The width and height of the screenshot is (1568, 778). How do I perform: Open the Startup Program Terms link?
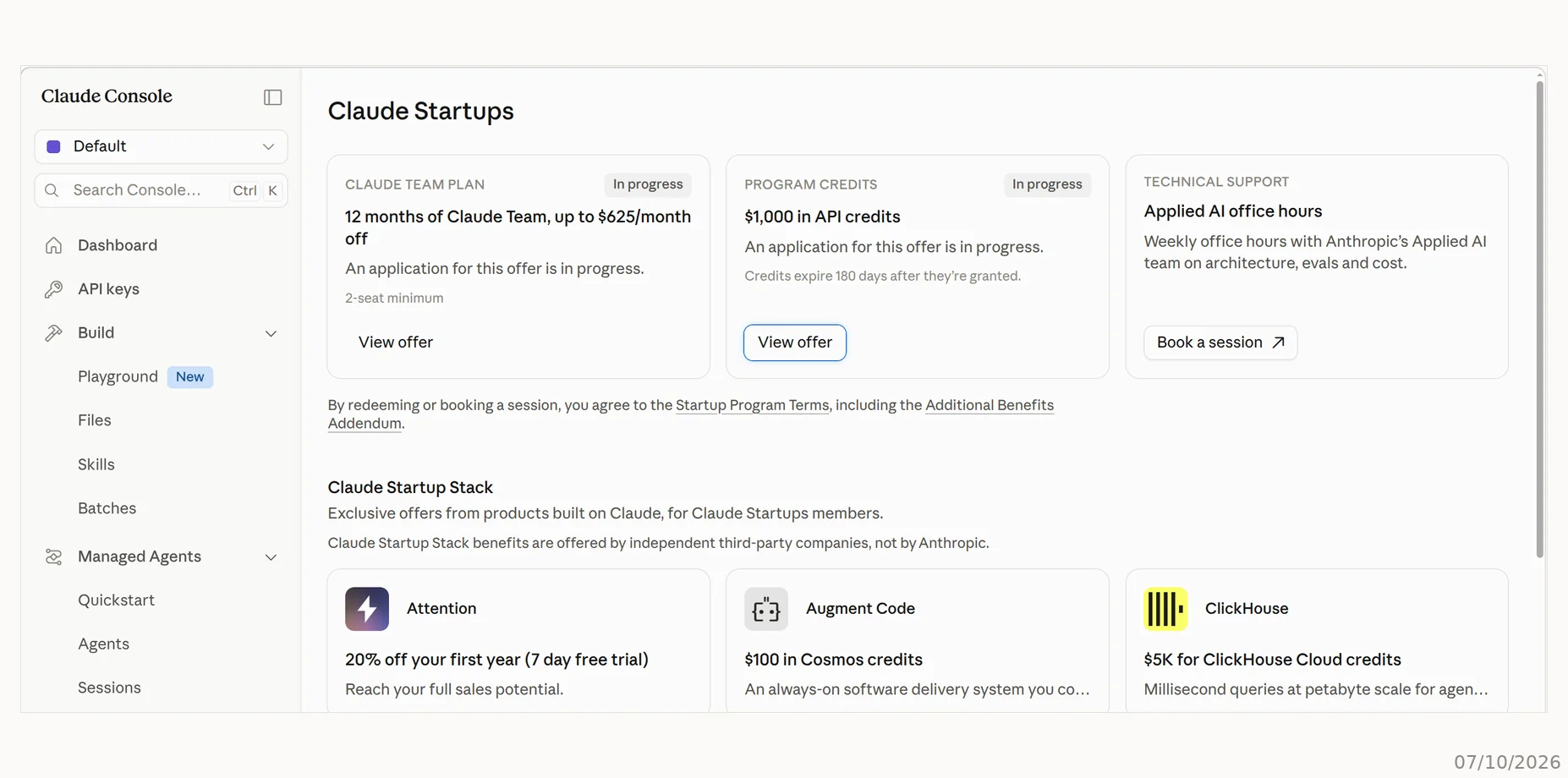752,405
